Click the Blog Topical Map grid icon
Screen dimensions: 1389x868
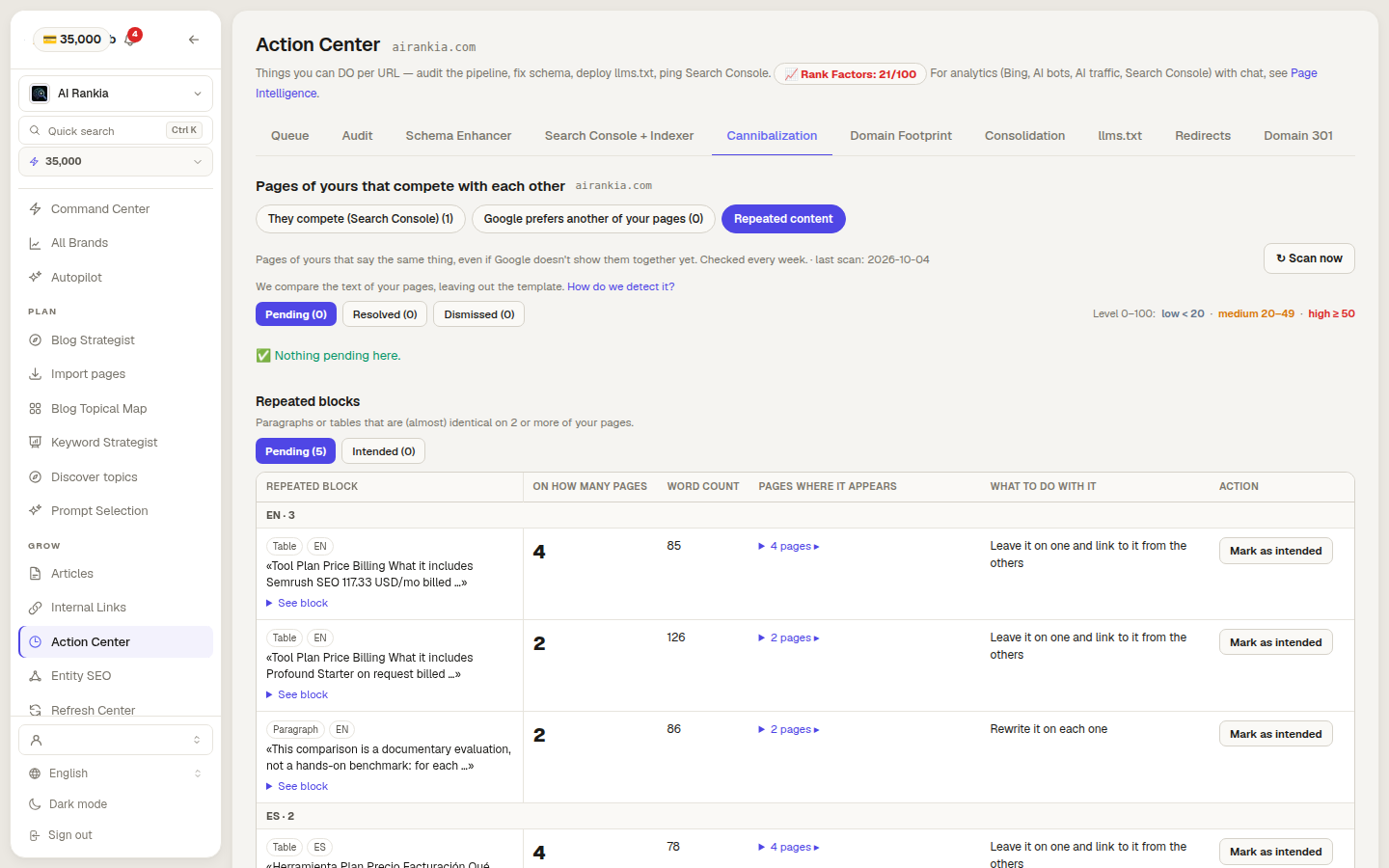pyautogui.click(x=35, y=409)
